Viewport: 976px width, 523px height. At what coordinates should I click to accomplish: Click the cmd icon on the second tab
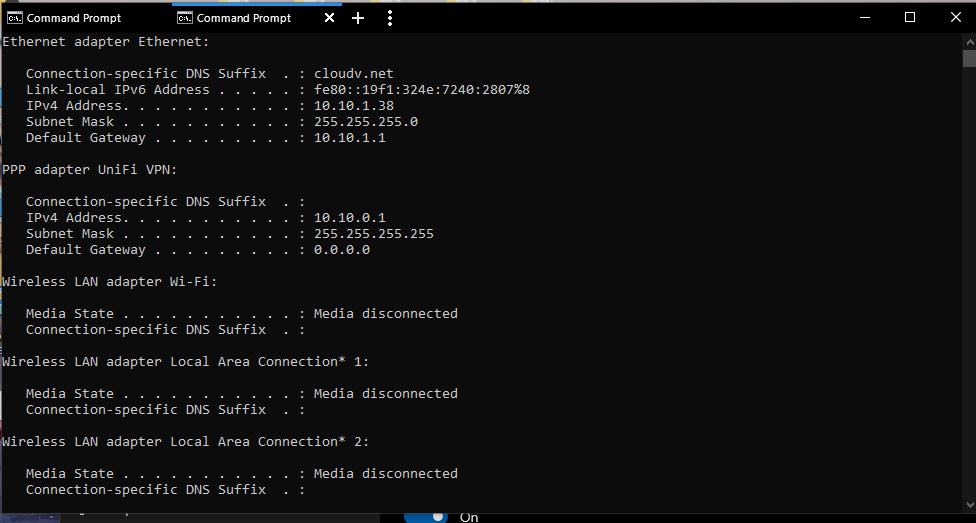click(185, 18)
